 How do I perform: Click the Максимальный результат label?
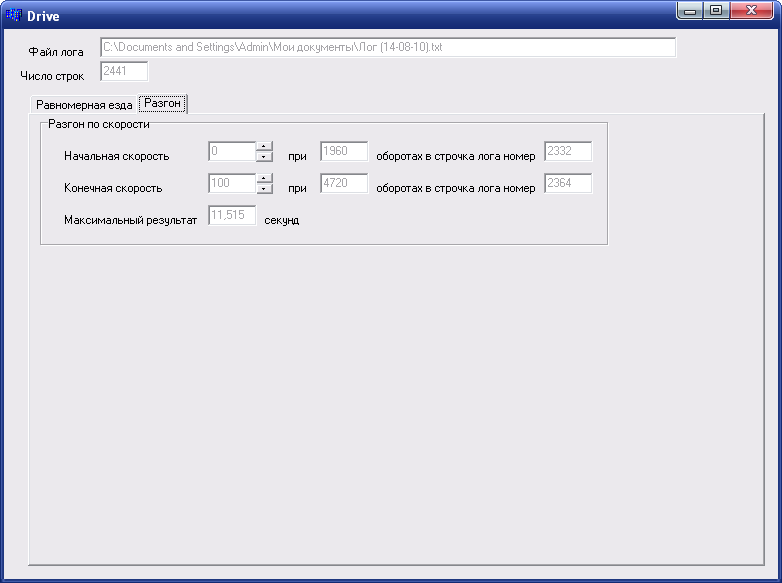coord(131,220)
